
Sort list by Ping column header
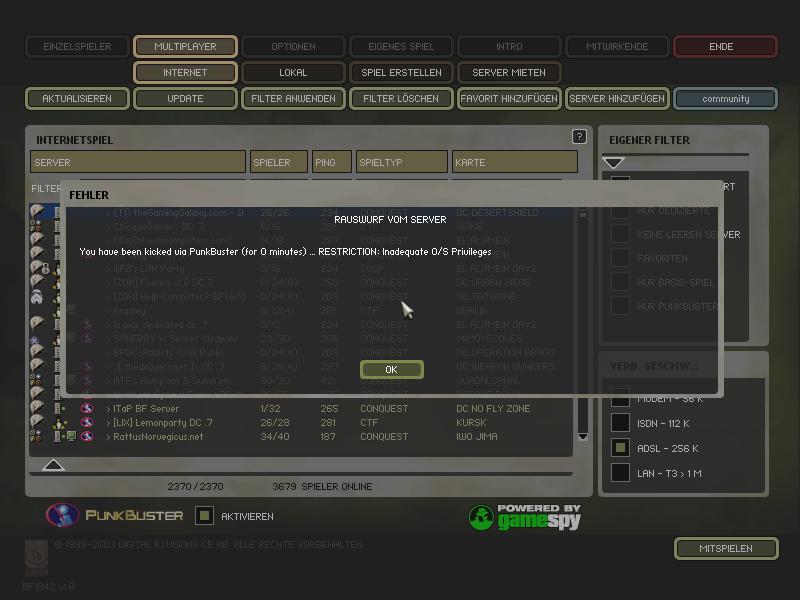tap(332, 162)
